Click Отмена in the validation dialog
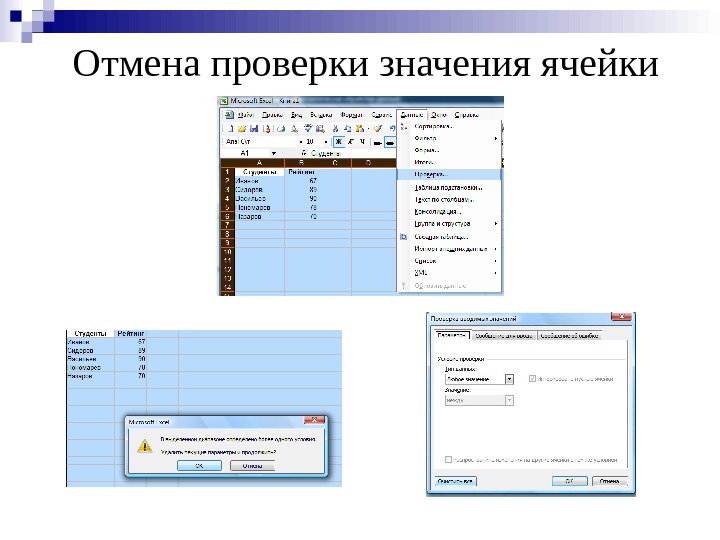 tap(609, 481)
